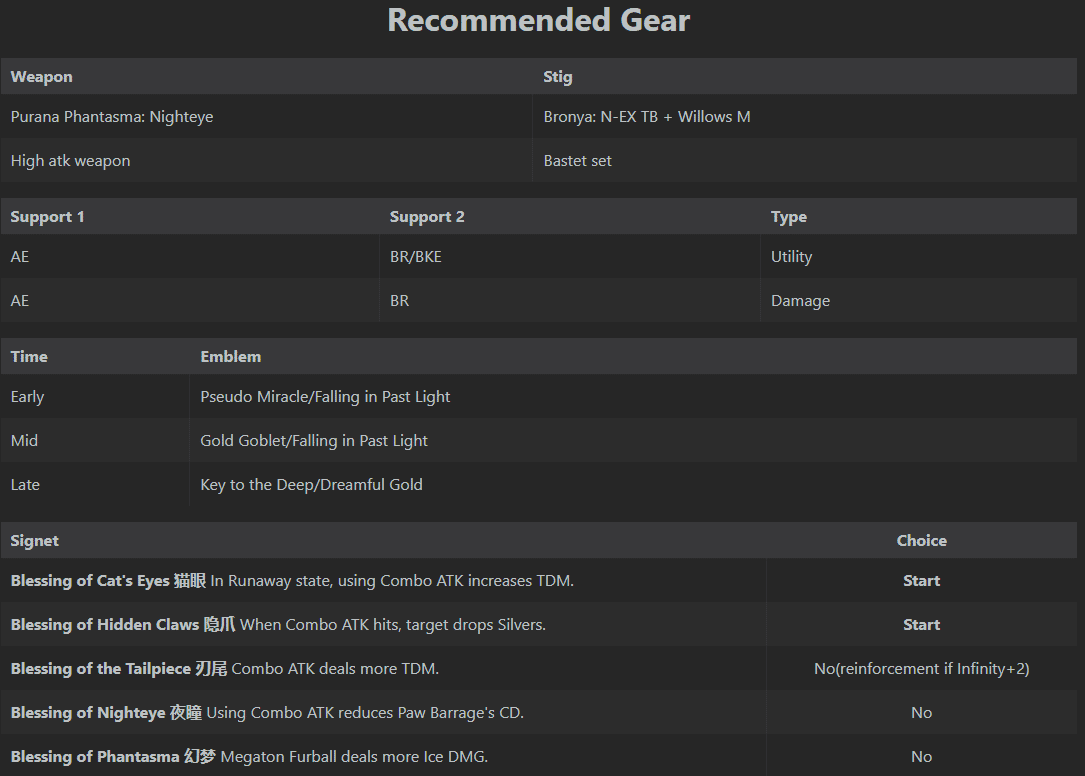The width and height of the screenshot is (1085, 776).
Task: Select the Purana Phantasma: Nighteye weapon cell
Action: (112, 117)
